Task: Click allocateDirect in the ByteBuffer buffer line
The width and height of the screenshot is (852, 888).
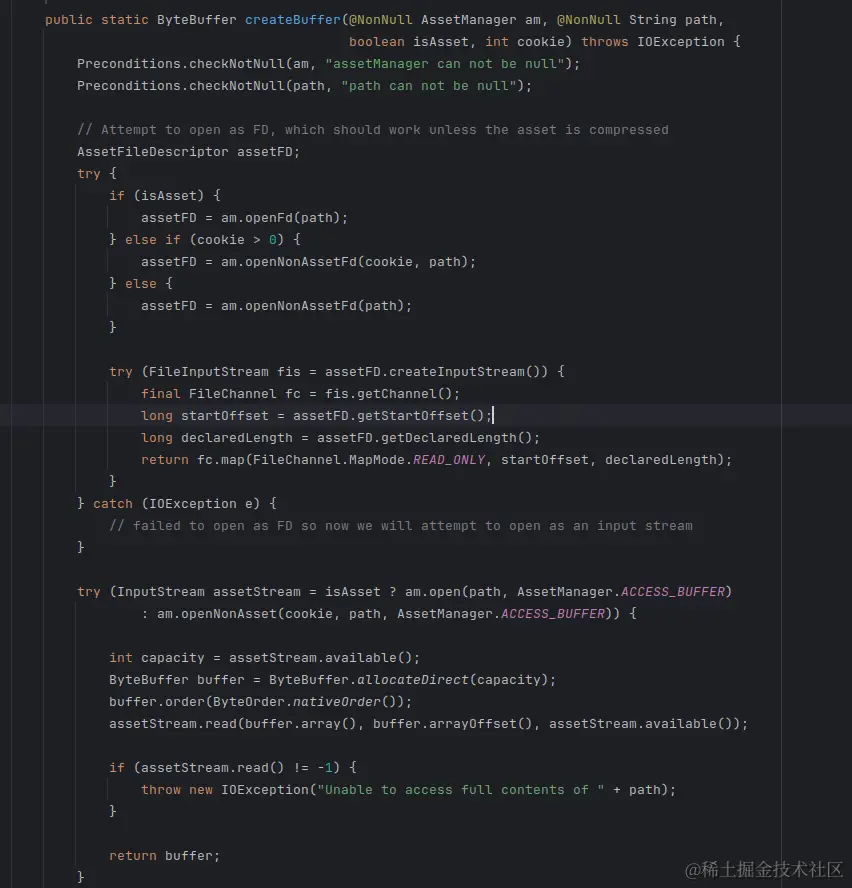Action: [x=412, y=680]
